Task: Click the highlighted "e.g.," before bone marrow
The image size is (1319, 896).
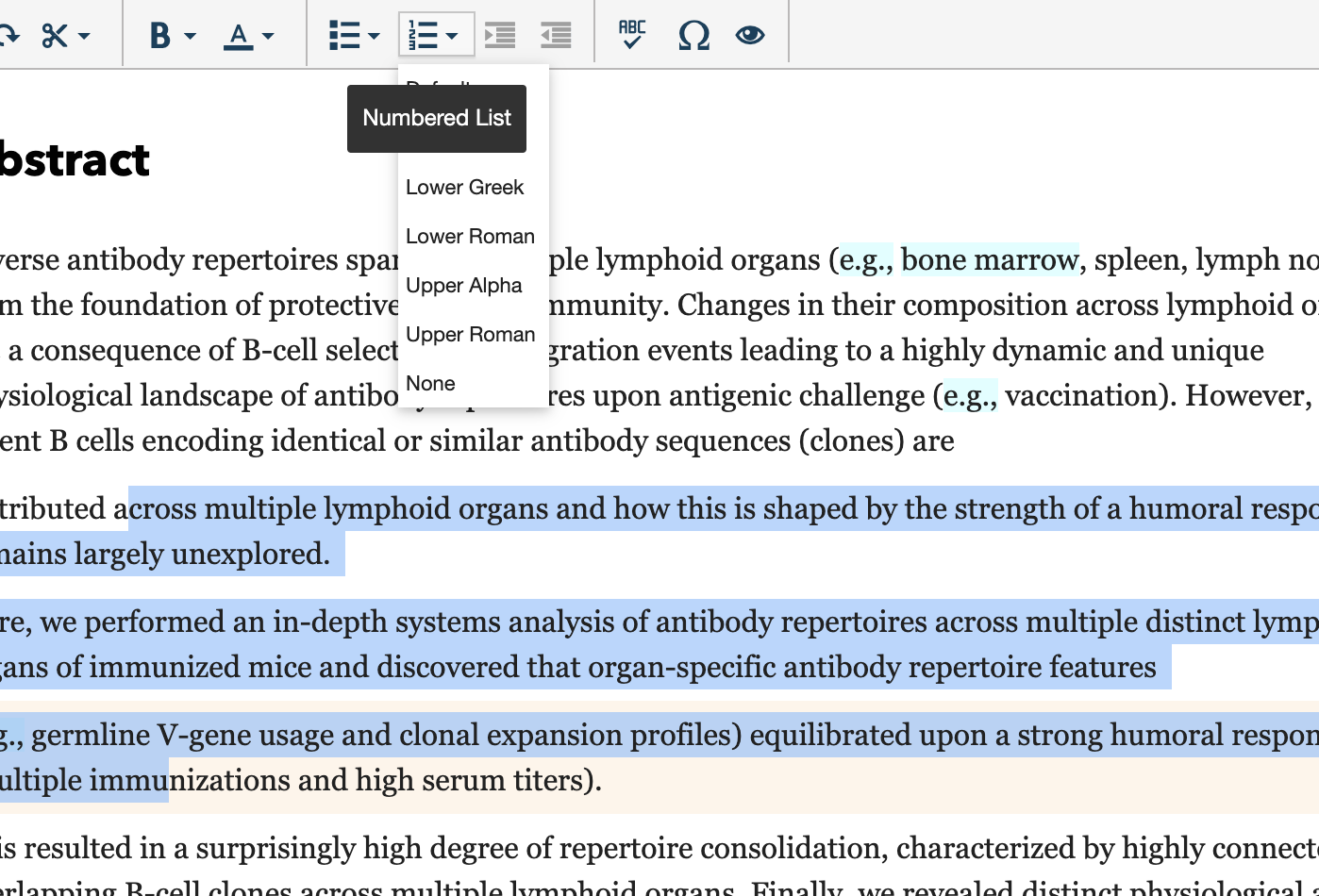Action: tap(866, 259)
